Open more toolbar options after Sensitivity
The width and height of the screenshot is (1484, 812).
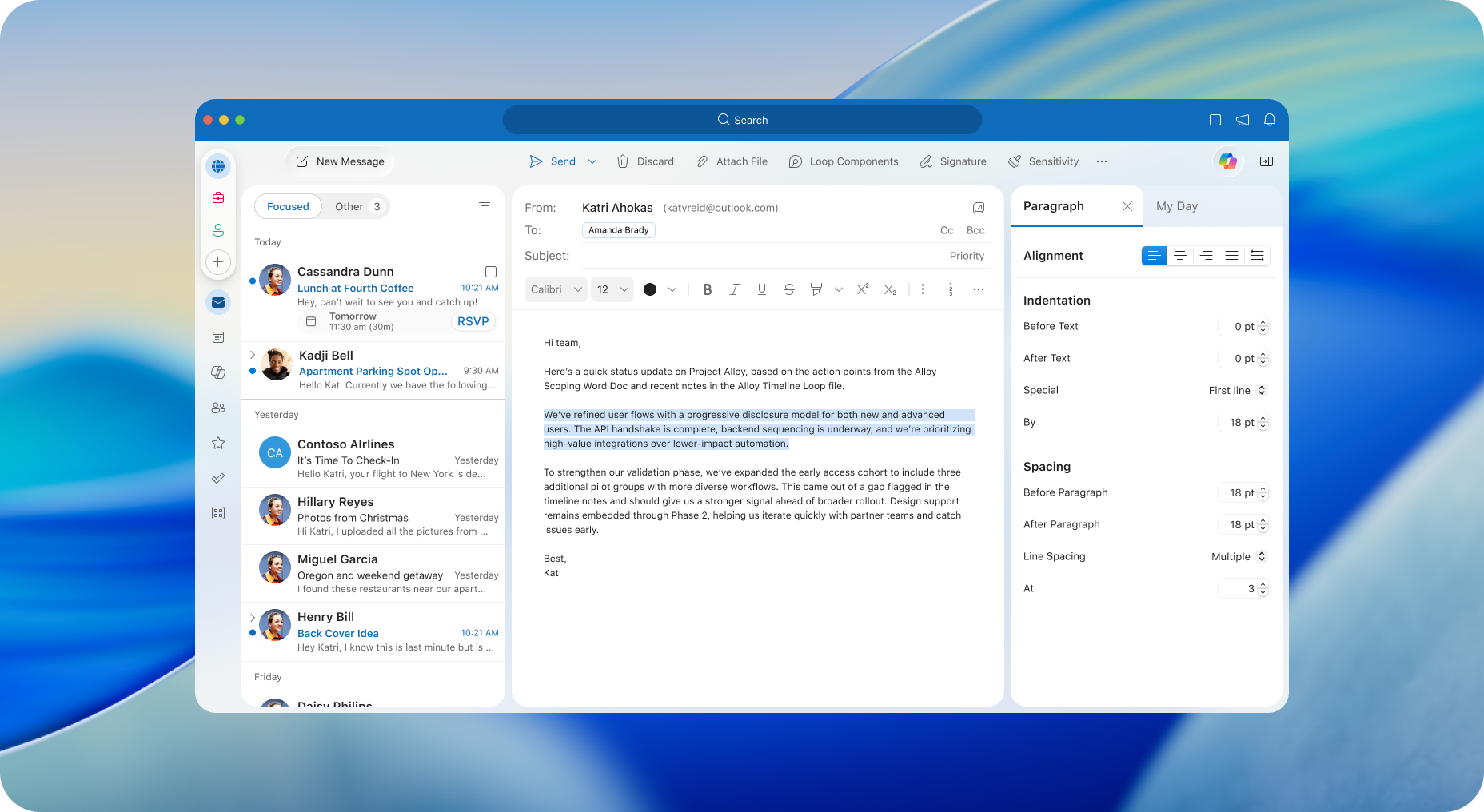click(x=1102, y=161)
